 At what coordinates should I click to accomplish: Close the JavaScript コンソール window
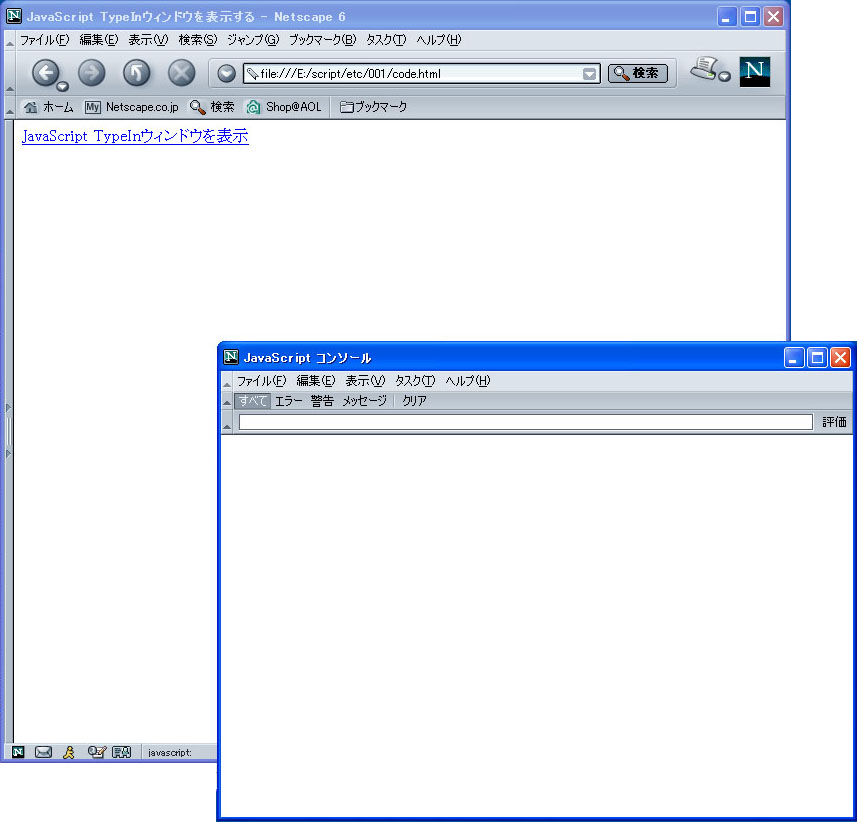coord(840,358)
